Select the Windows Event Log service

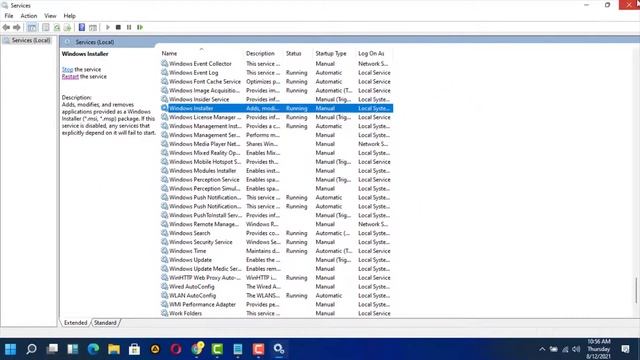coord(276,73)
